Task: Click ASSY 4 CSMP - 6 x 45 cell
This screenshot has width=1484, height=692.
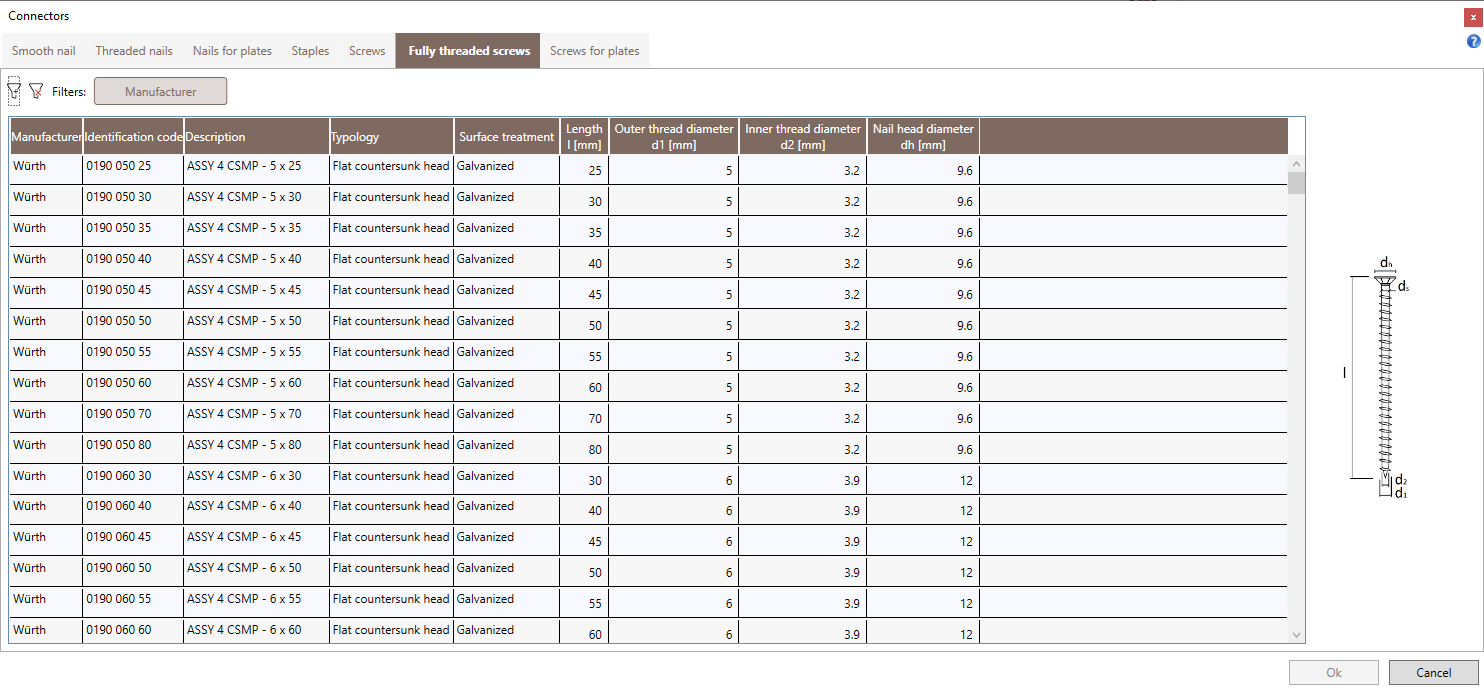Action: [244, 537]
